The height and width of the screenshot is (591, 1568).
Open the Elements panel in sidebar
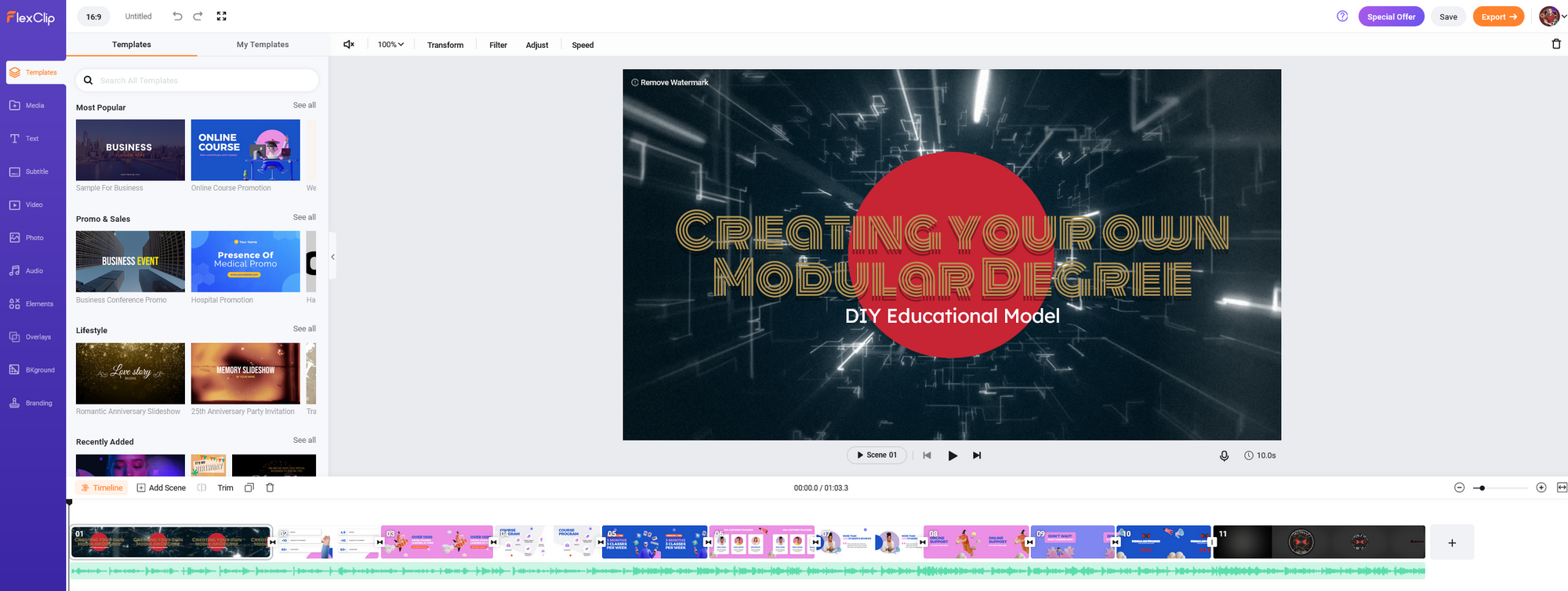[x=32, y=304]
